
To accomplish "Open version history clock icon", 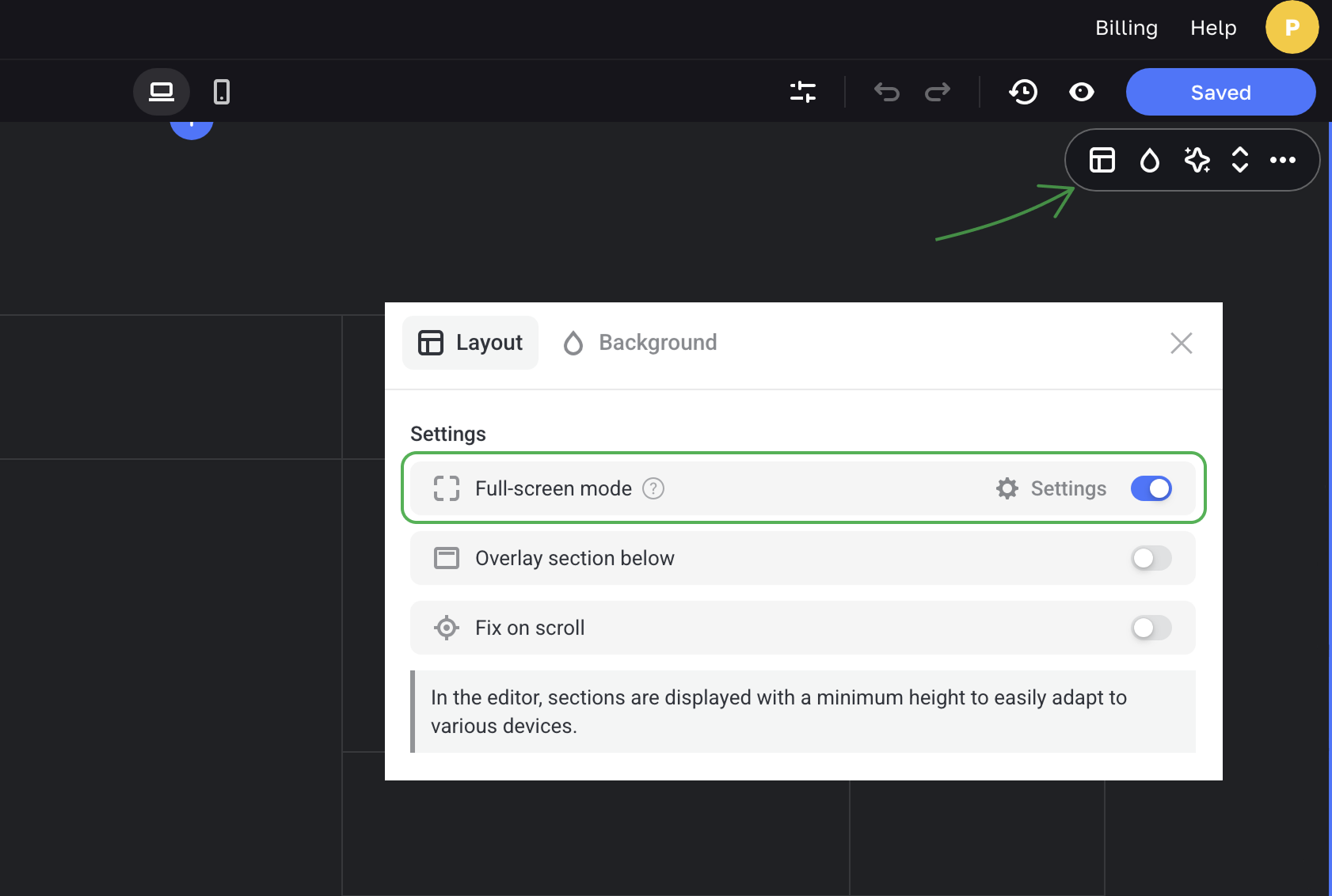I will [x=1023, y=92].
